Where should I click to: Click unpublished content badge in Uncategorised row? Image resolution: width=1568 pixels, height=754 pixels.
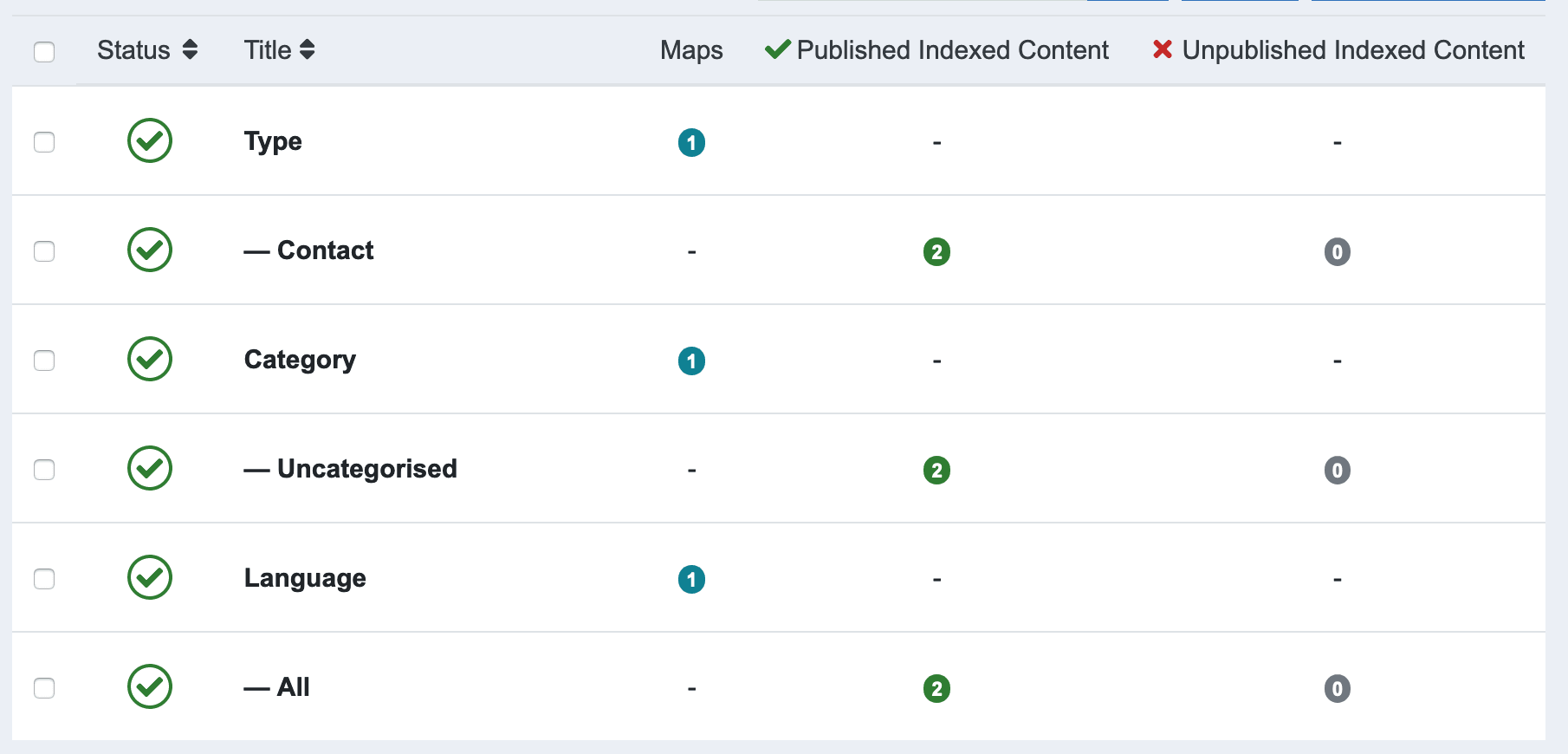coord(1337,471)
